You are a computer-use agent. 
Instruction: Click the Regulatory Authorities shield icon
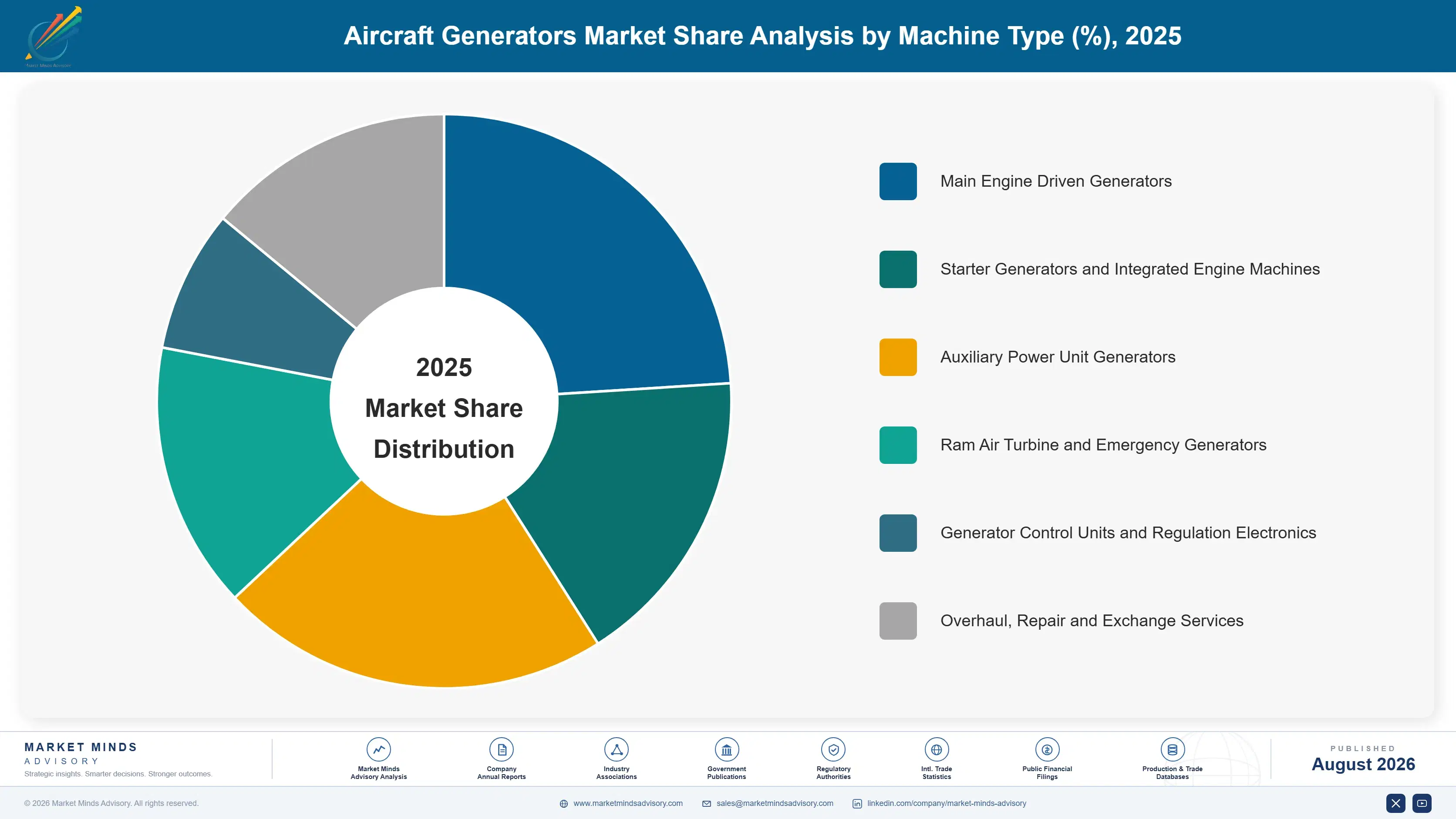[x=833, y=749]
